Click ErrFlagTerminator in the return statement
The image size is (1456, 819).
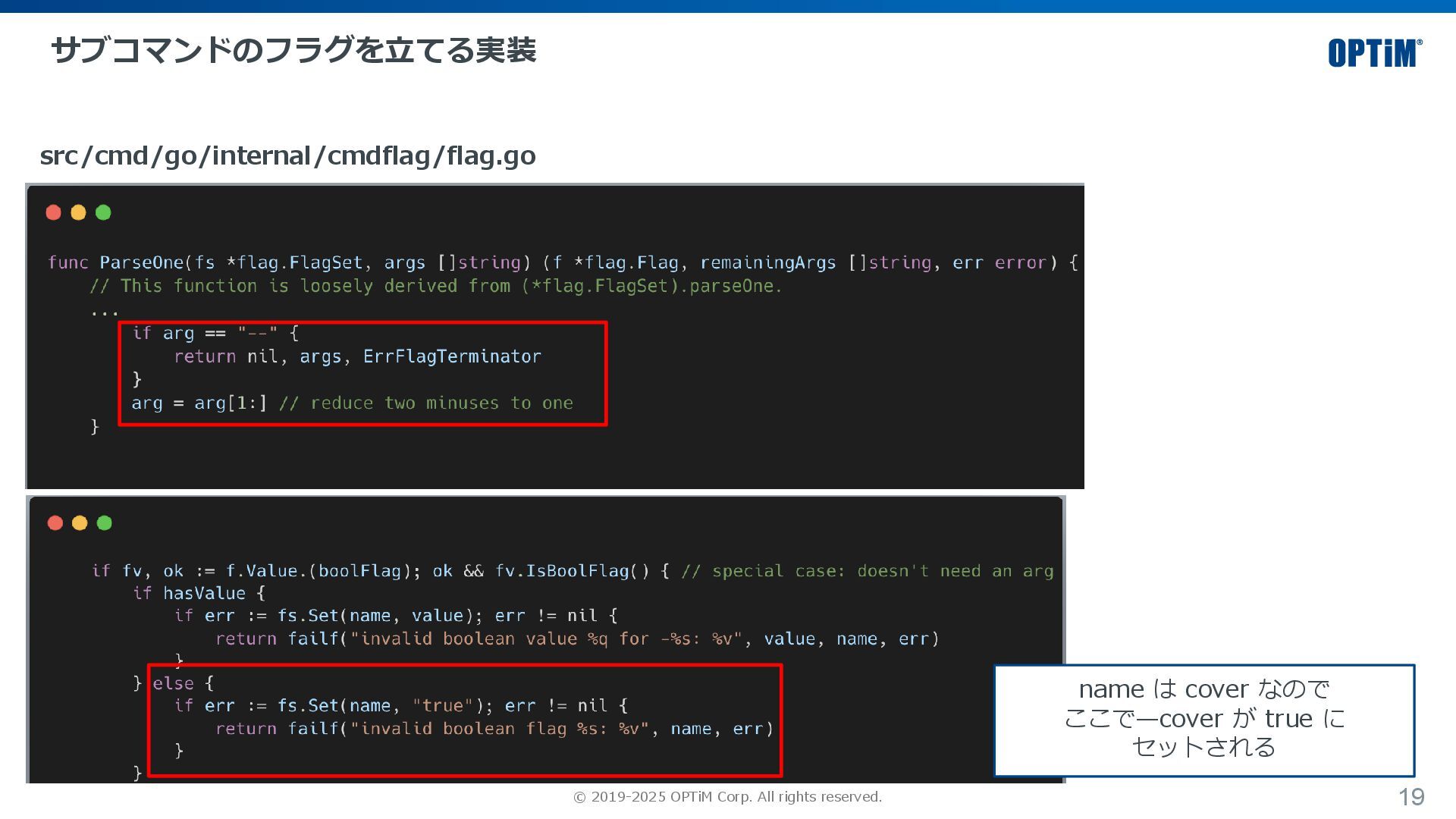point(451,356)
